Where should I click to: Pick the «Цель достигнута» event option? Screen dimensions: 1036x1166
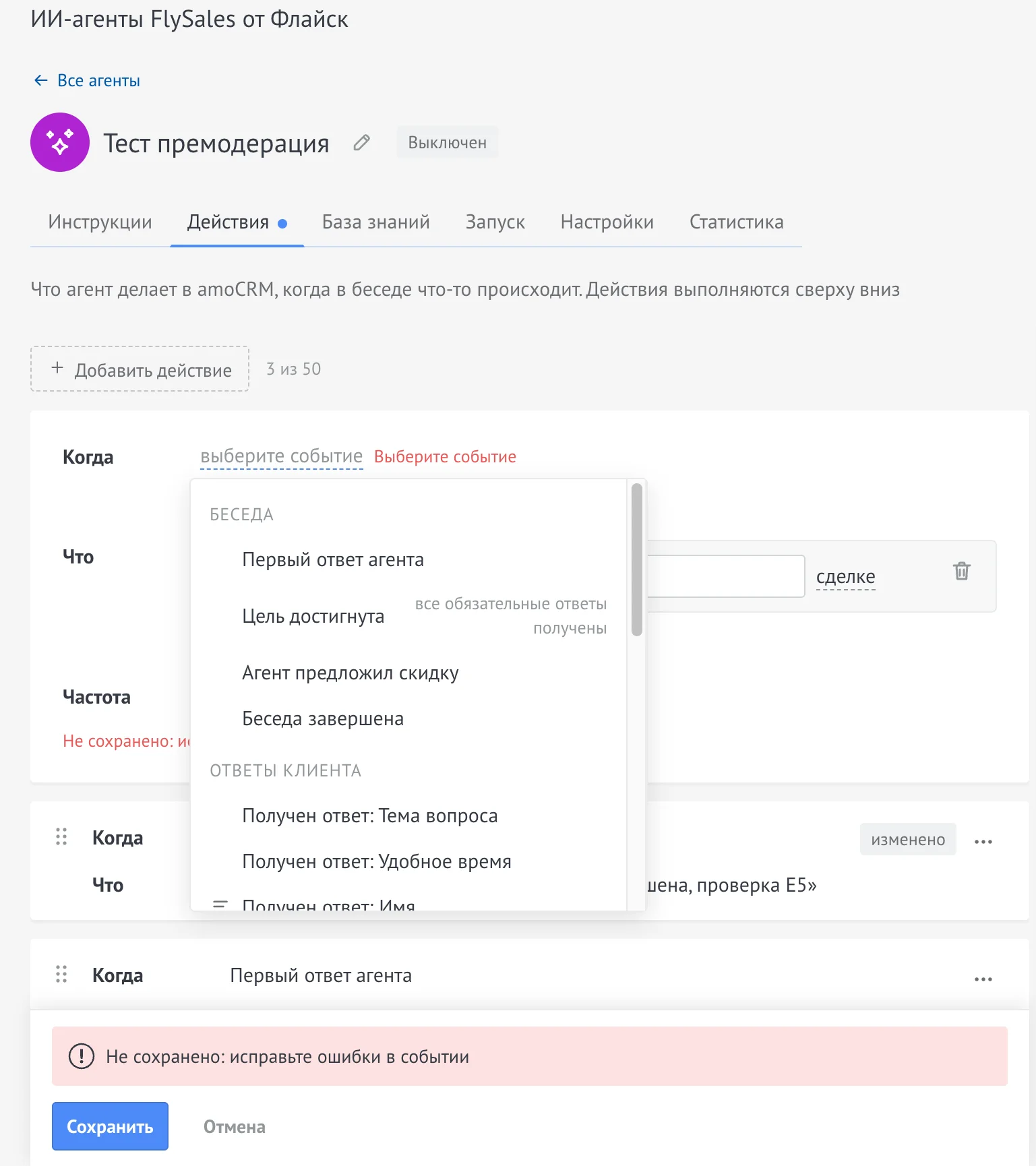[408, 616]
